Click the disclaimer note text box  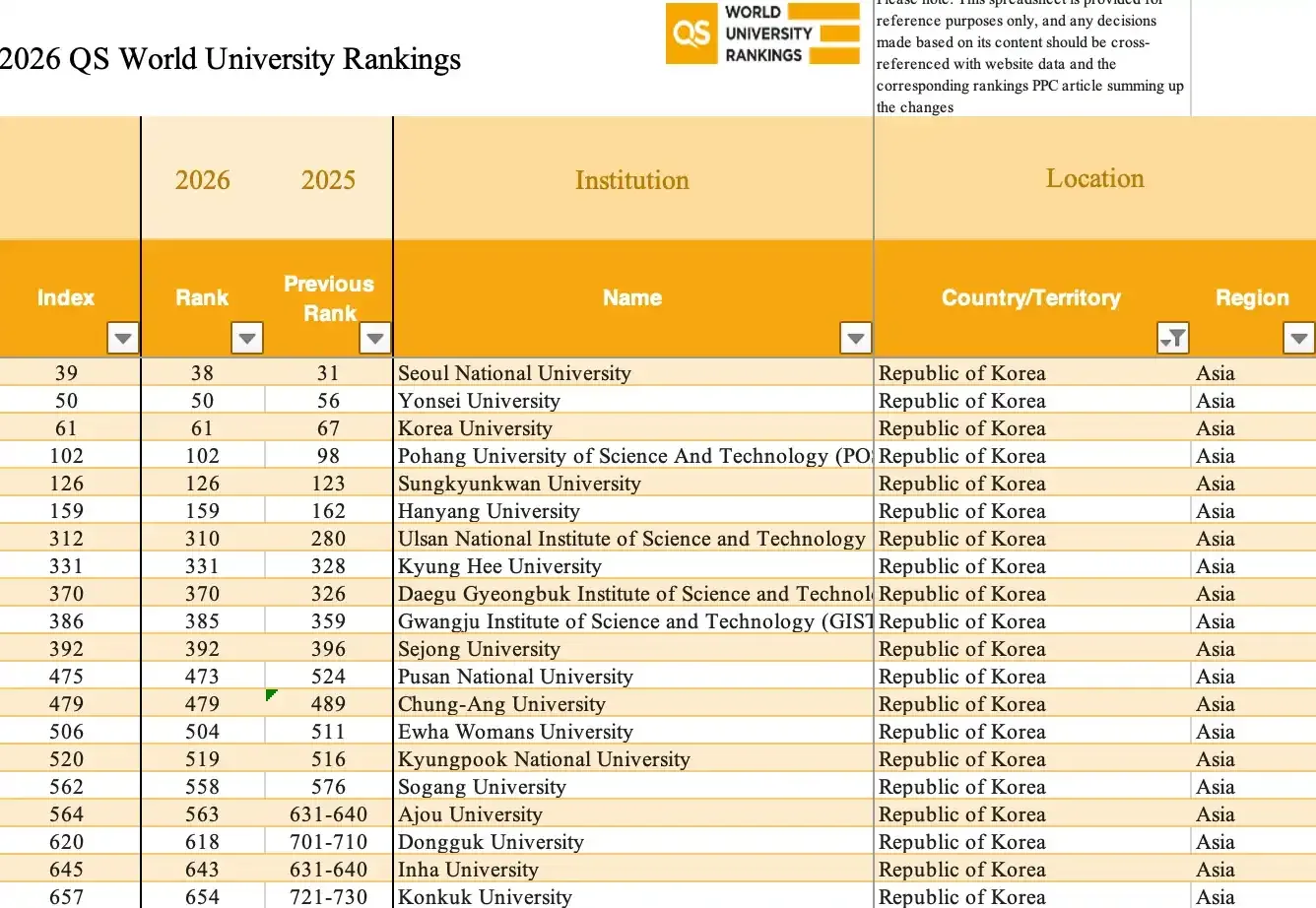point(1030,54)
